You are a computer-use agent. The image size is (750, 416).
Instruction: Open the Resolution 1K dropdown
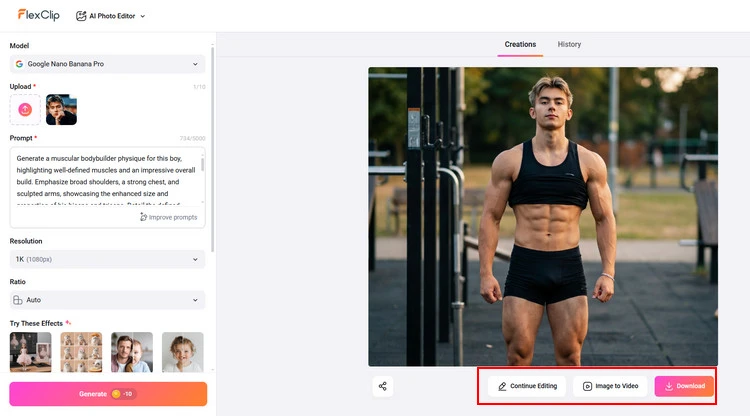click(108, 259)
